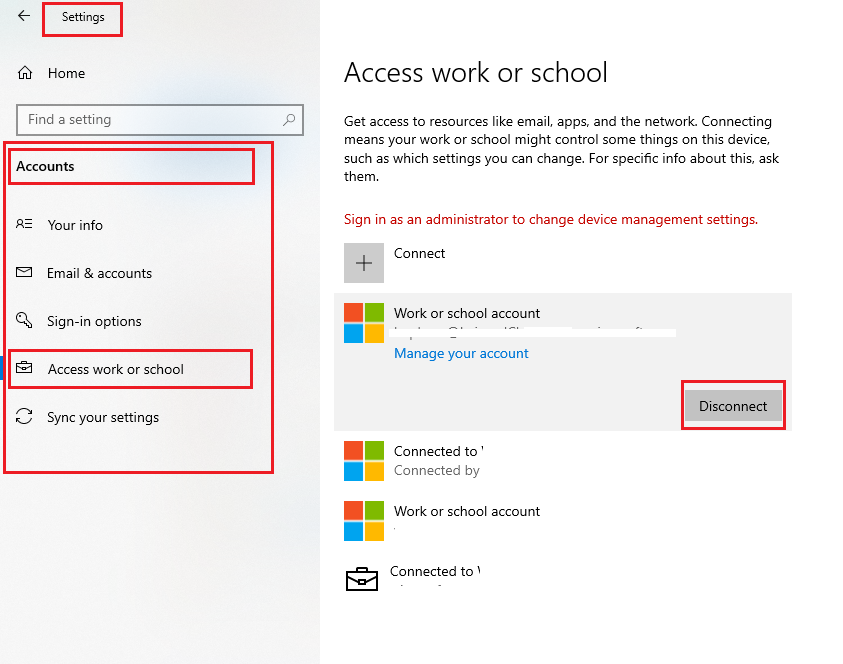Click the Access work or school page heading
This screenshot has width=843, height=664.
coord(476,73)
